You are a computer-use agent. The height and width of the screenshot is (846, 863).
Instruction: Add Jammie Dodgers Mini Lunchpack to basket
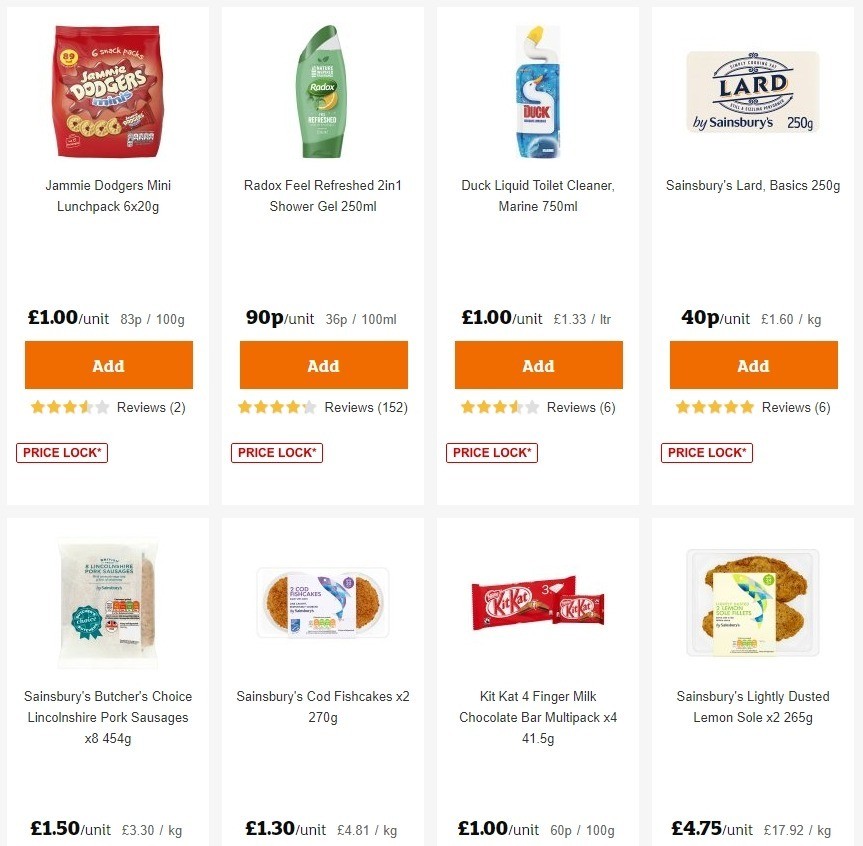(108, 365)
